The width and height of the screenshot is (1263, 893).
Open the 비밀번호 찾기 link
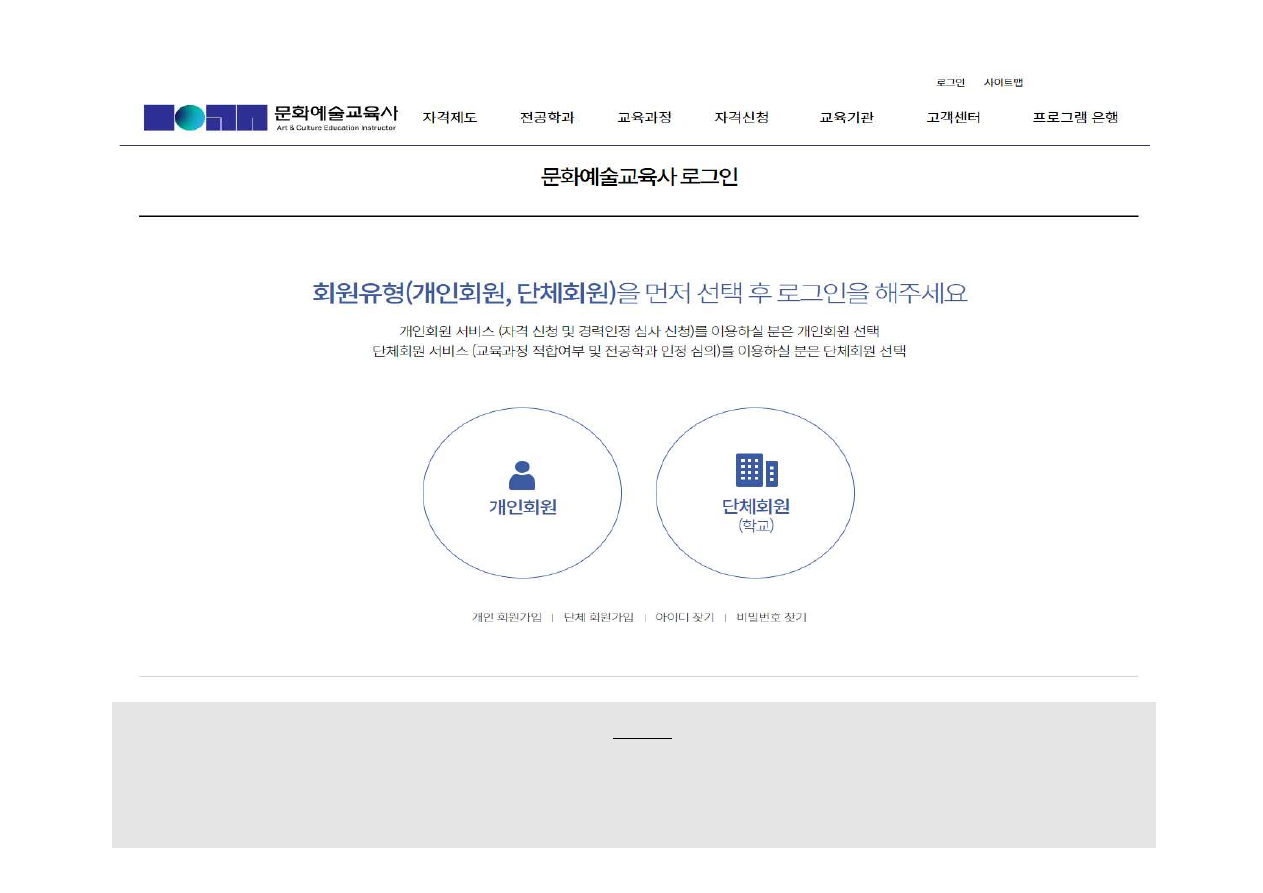point(771,618)
